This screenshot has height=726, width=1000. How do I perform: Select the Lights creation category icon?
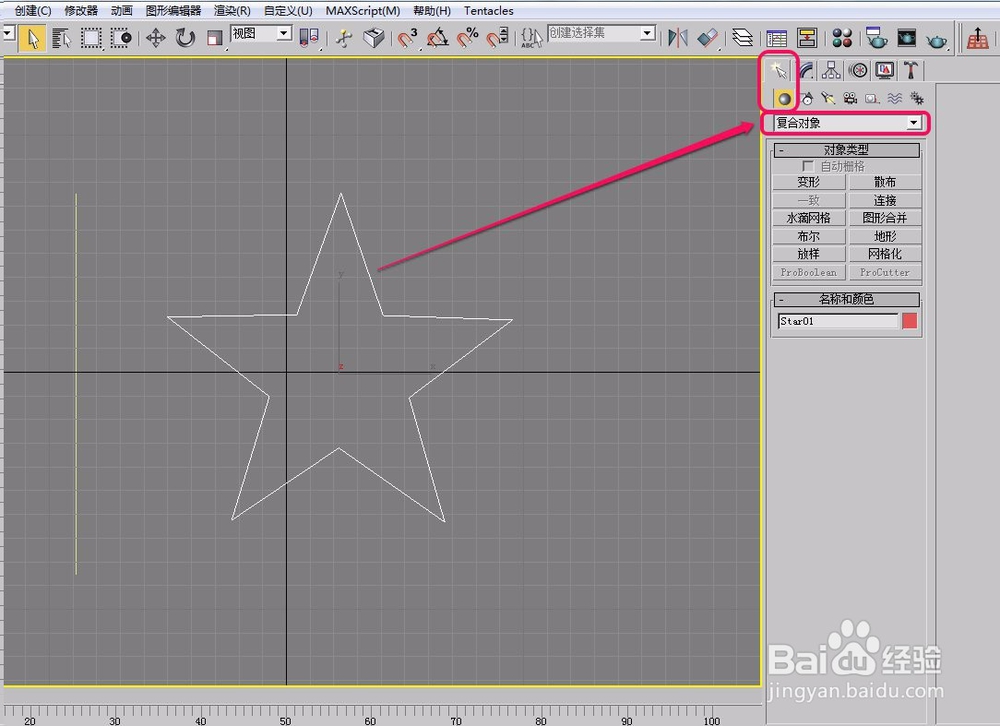(829, 97)
